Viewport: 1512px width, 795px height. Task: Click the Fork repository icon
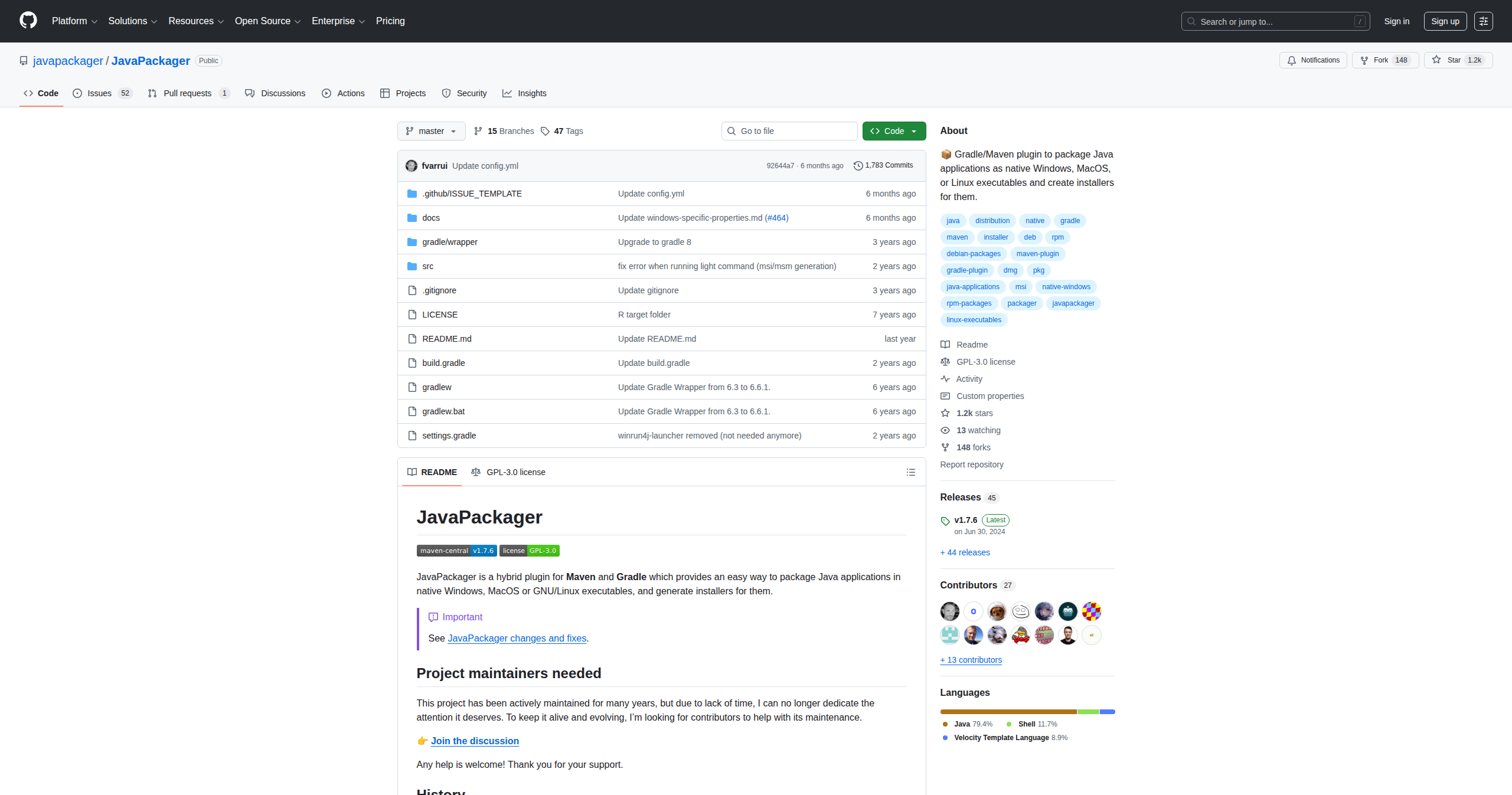pos(1364,60)
